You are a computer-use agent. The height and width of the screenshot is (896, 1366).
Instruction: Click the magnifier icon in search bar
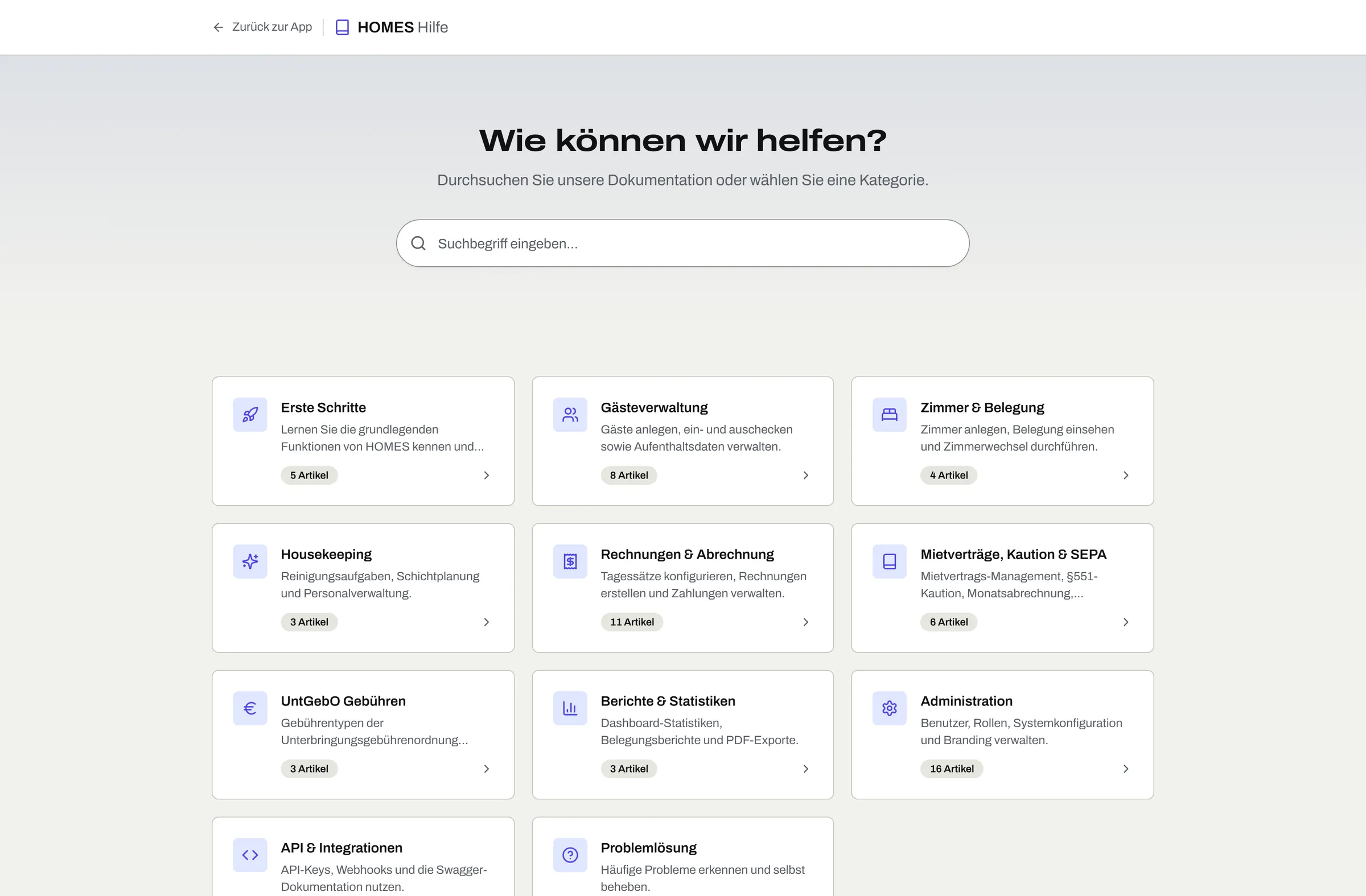click(418, 243)
